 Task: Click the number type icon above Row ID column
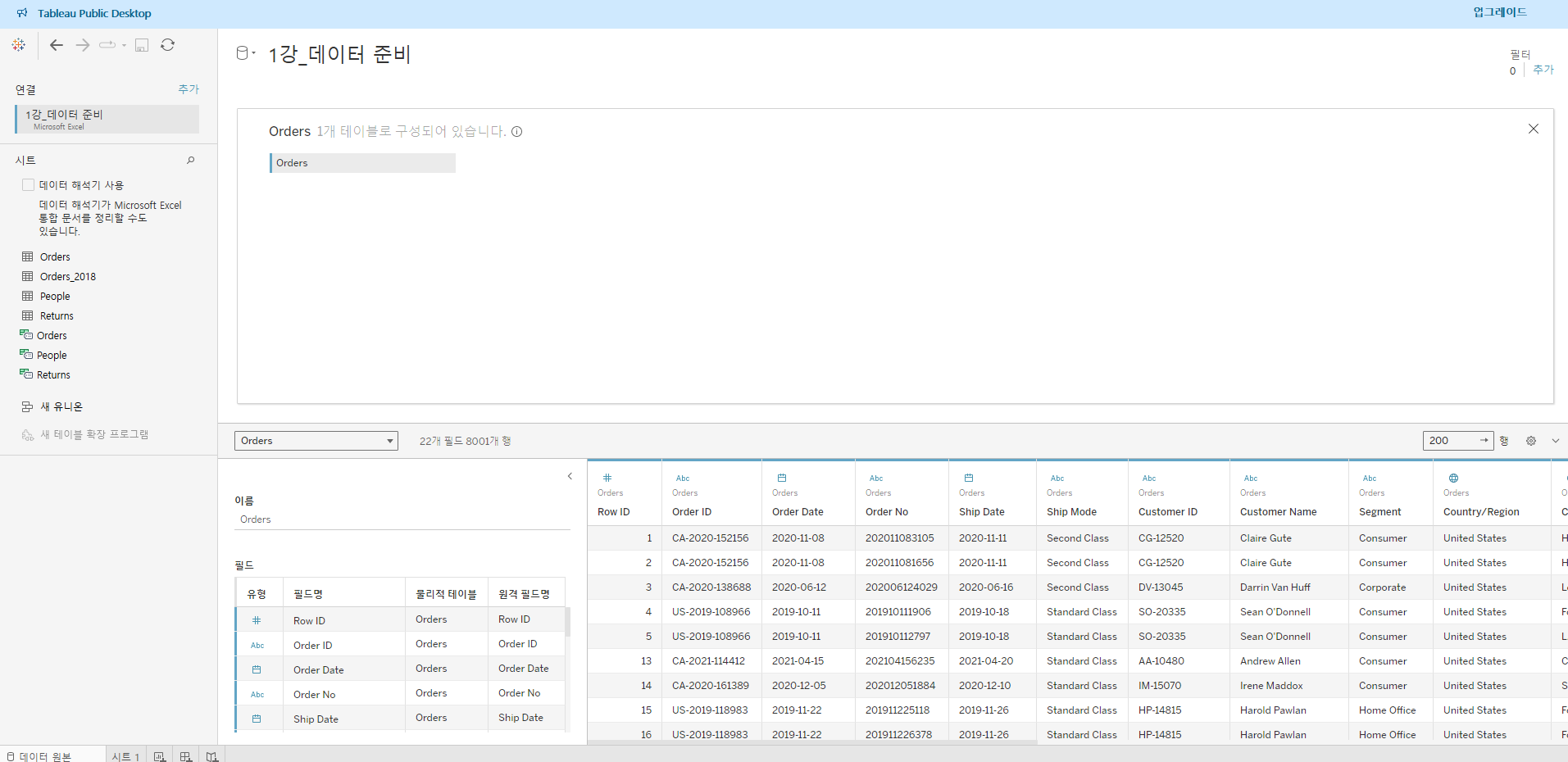point(607,478)
